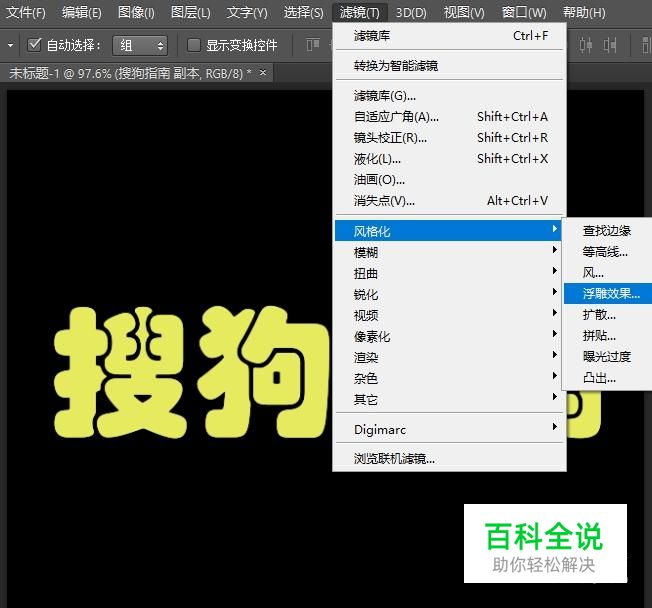Open the 图层(L) menu

190,12
